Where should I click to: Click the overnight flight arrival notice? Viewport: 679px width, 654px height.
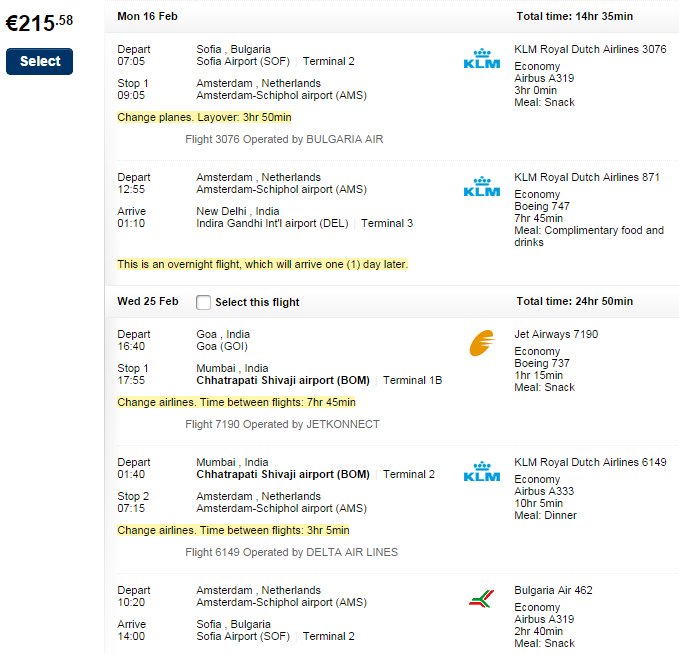click(262, 265)
